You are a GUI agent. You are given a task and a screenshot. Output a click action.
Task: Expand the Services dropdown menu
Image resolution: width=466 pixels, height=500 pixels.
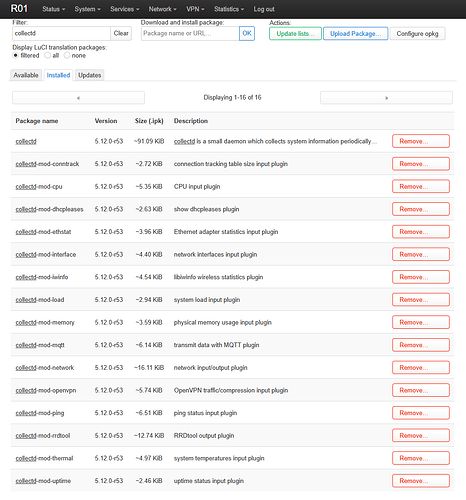(x=125, y=9)
